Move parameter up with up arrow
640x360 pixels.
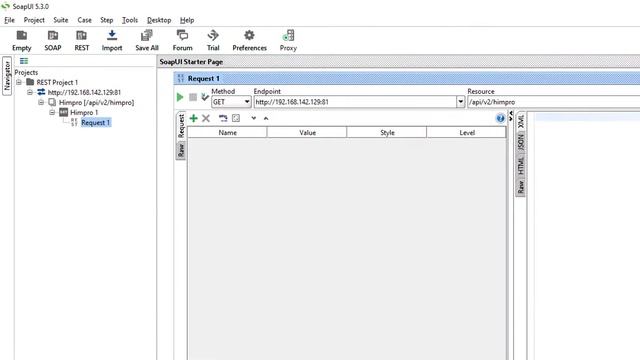pos(266,118)
